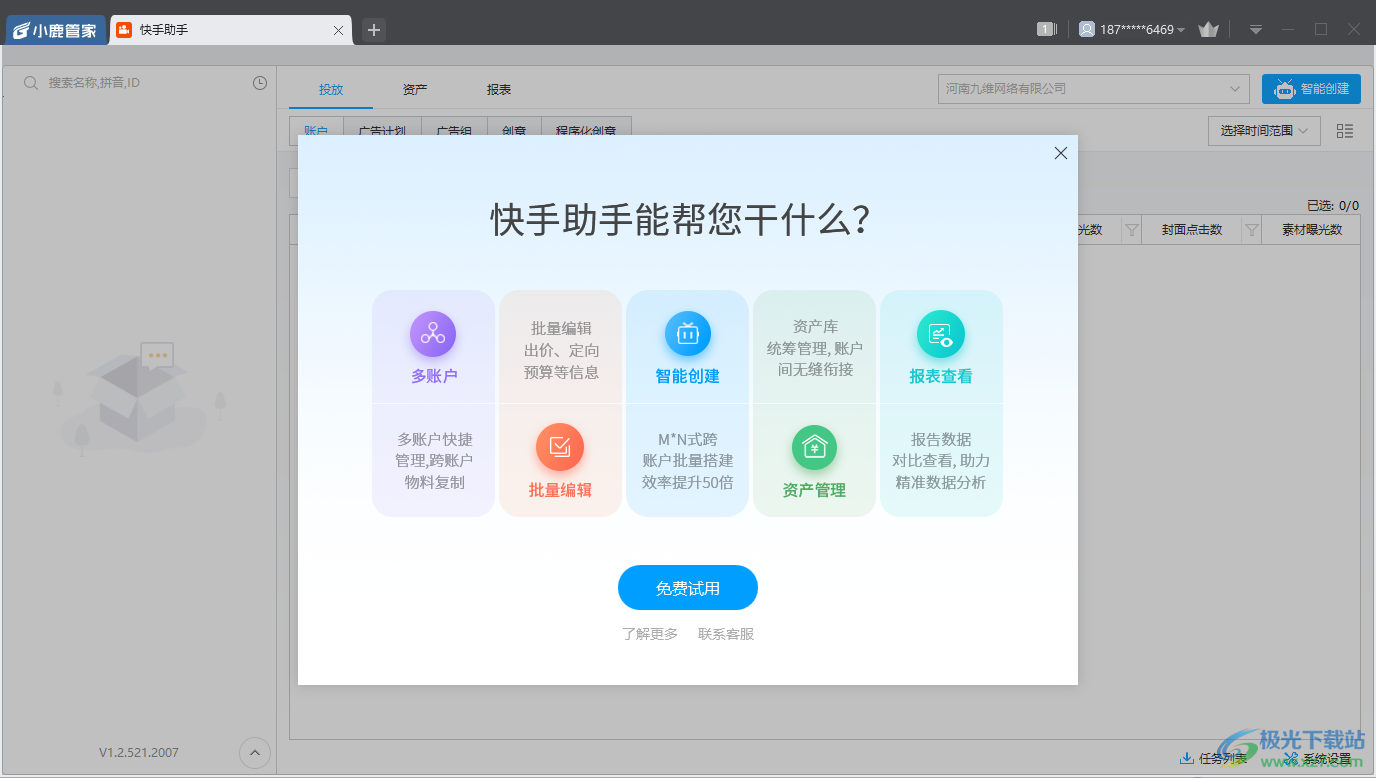
Task: Click the 批量编辑 orange icon
Action: tap(560, 447)
